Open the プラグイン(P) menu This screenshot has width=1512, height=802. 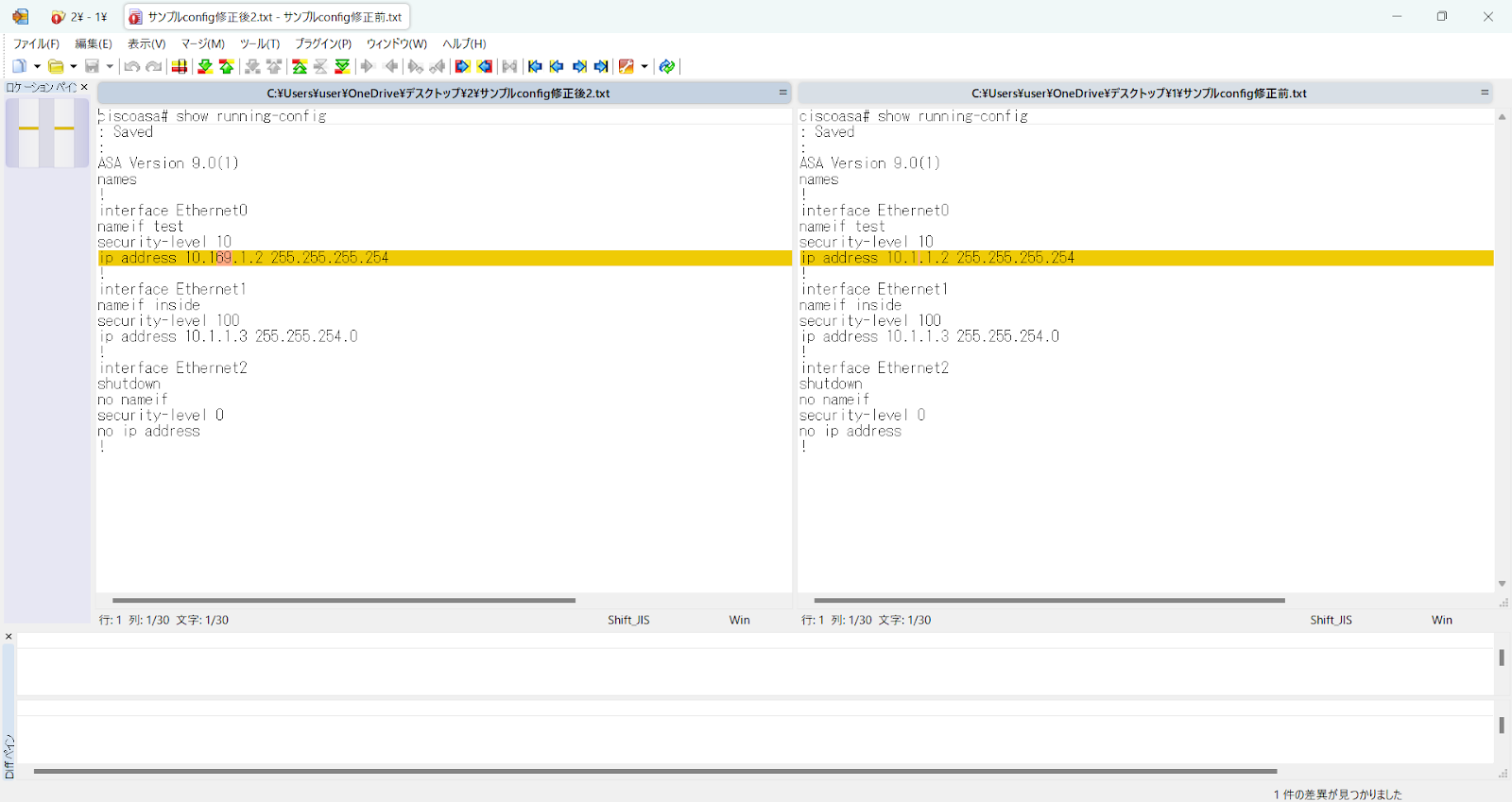323,43
